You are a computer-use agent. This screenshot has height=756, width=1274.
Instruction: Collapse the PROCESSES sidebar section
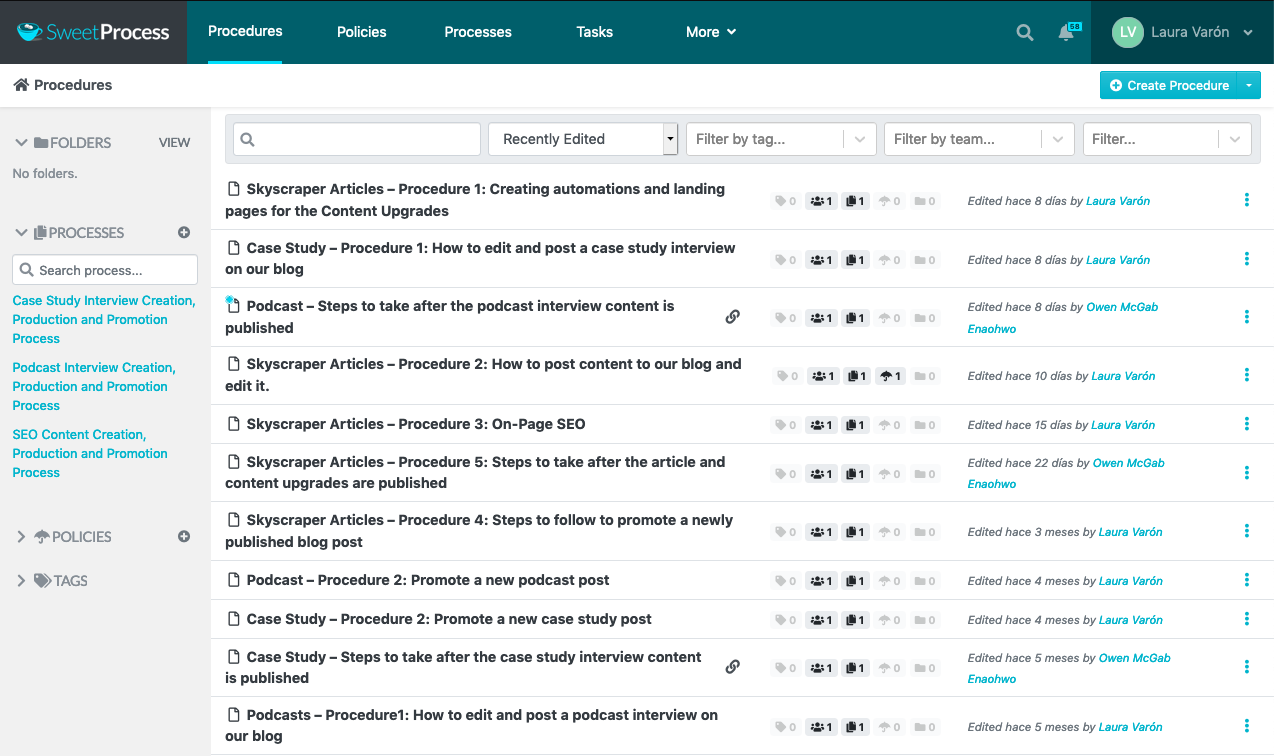click(21, 232)
